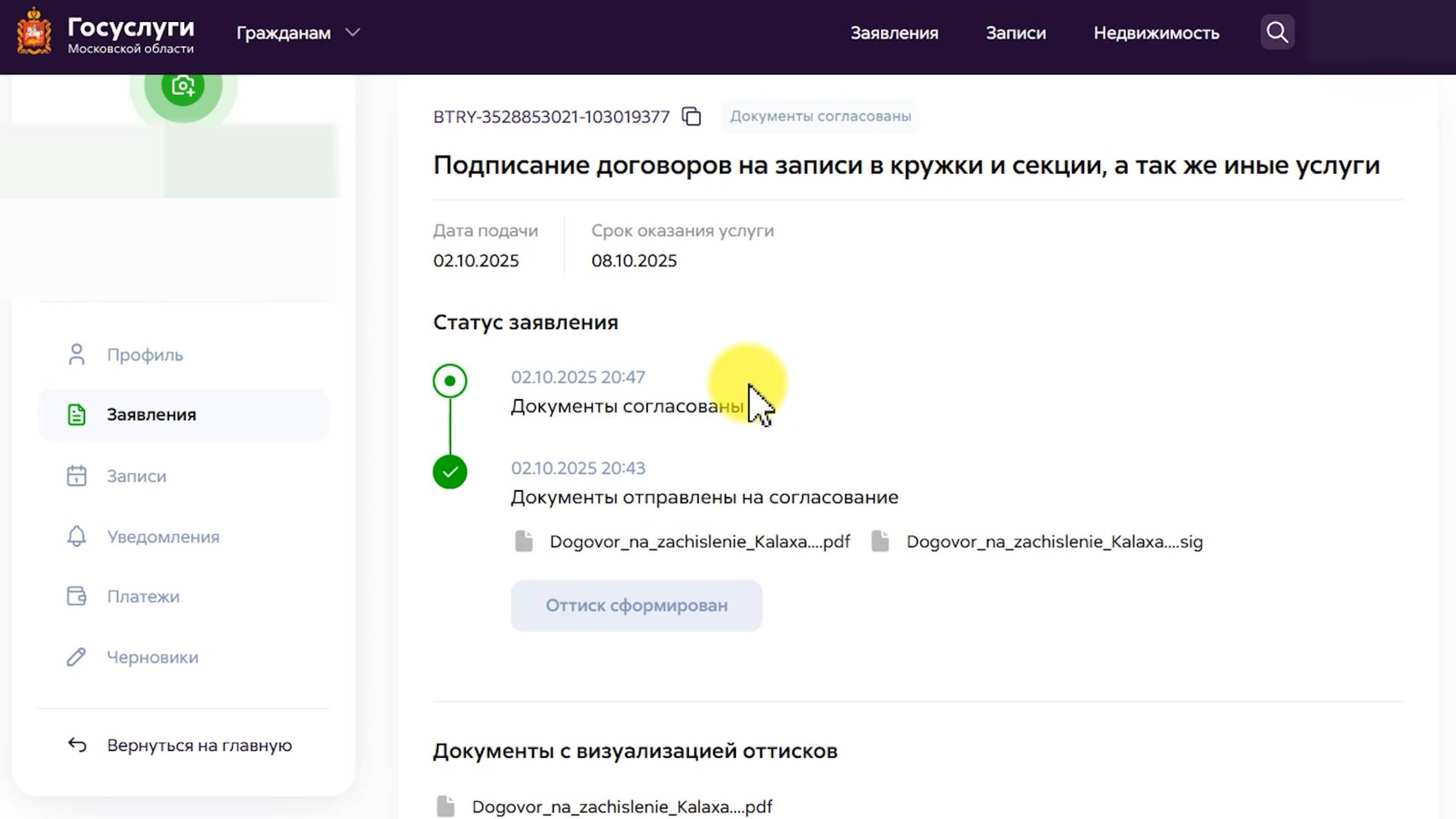Click the file icon of Dogovor .pdf attachment

point(524,541)
